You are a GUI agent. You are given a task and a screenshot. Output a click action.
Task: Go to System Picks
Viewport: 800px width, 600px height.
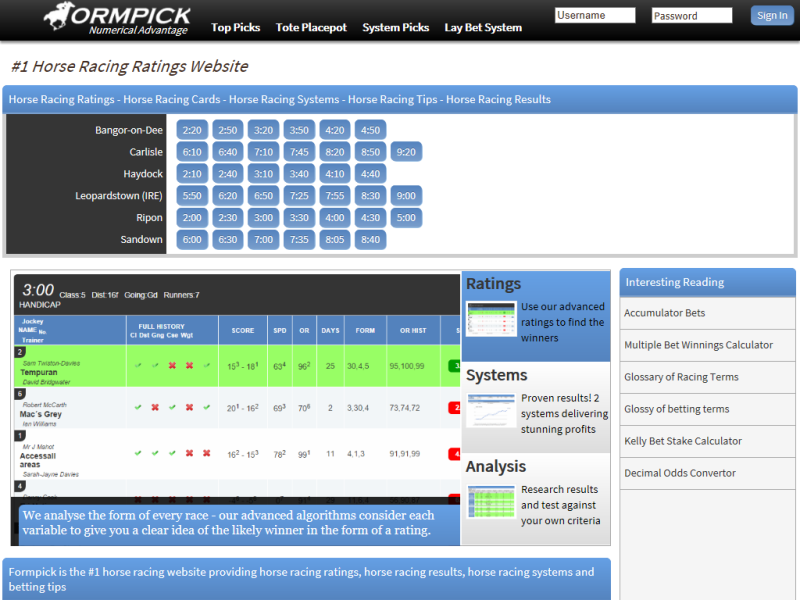coord(395,28)
